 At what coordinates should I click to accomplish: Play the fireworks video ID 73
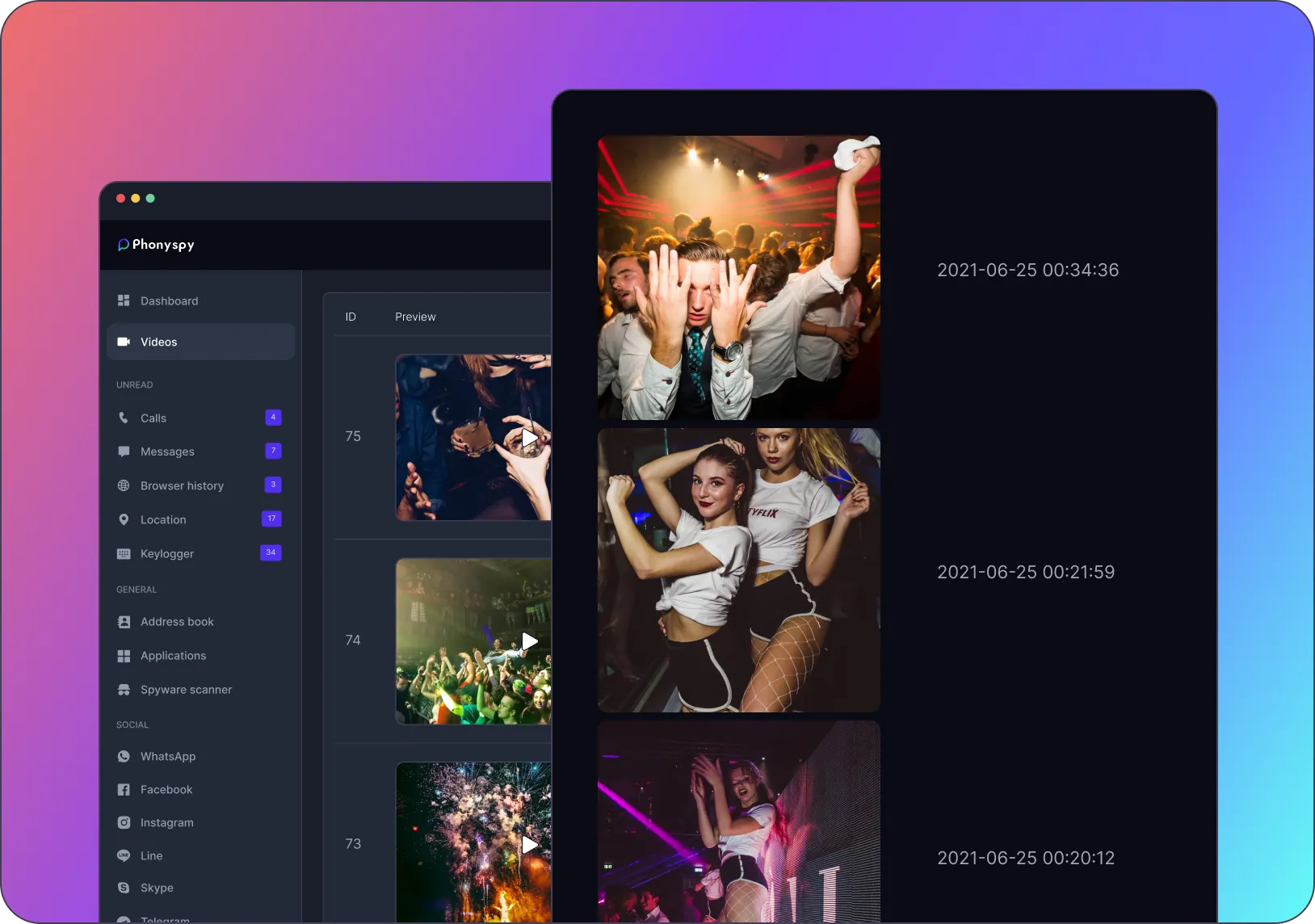click(x=529, y=845)
